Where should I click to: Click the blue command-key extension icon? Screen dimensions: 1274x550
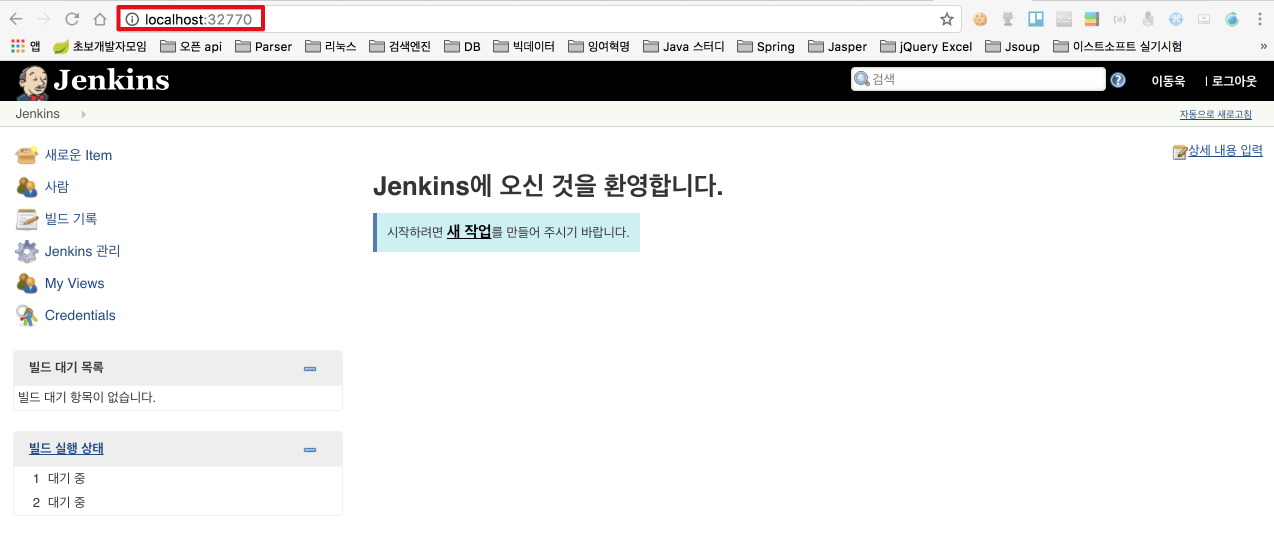1176,19
